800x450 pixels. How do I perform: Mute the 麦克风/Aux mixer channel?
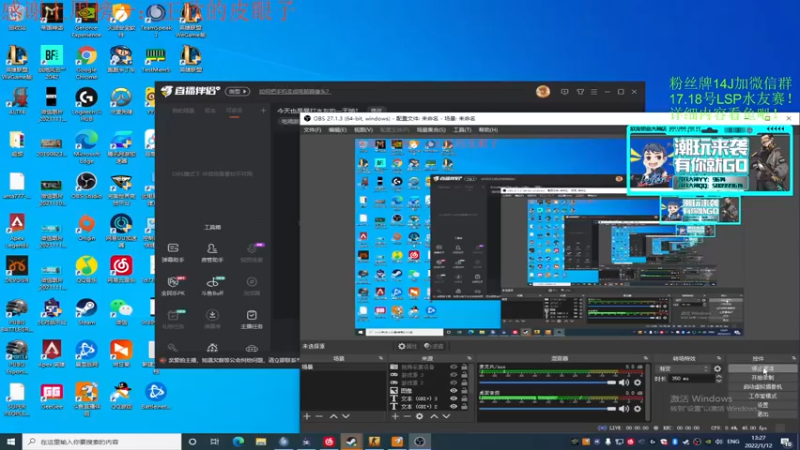pos(624,383)
